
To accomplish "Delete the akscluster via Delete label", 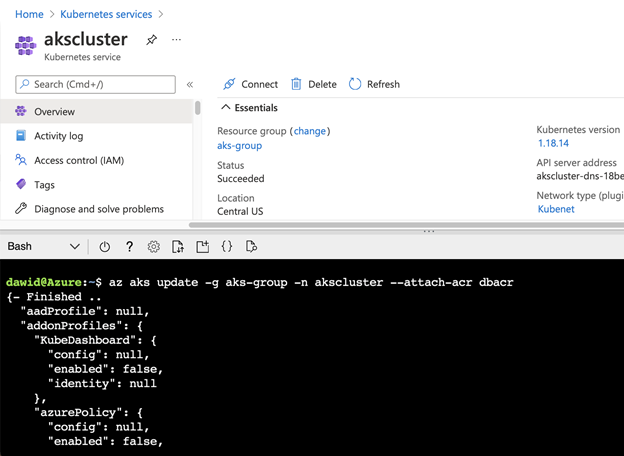I will click(322, 84).
